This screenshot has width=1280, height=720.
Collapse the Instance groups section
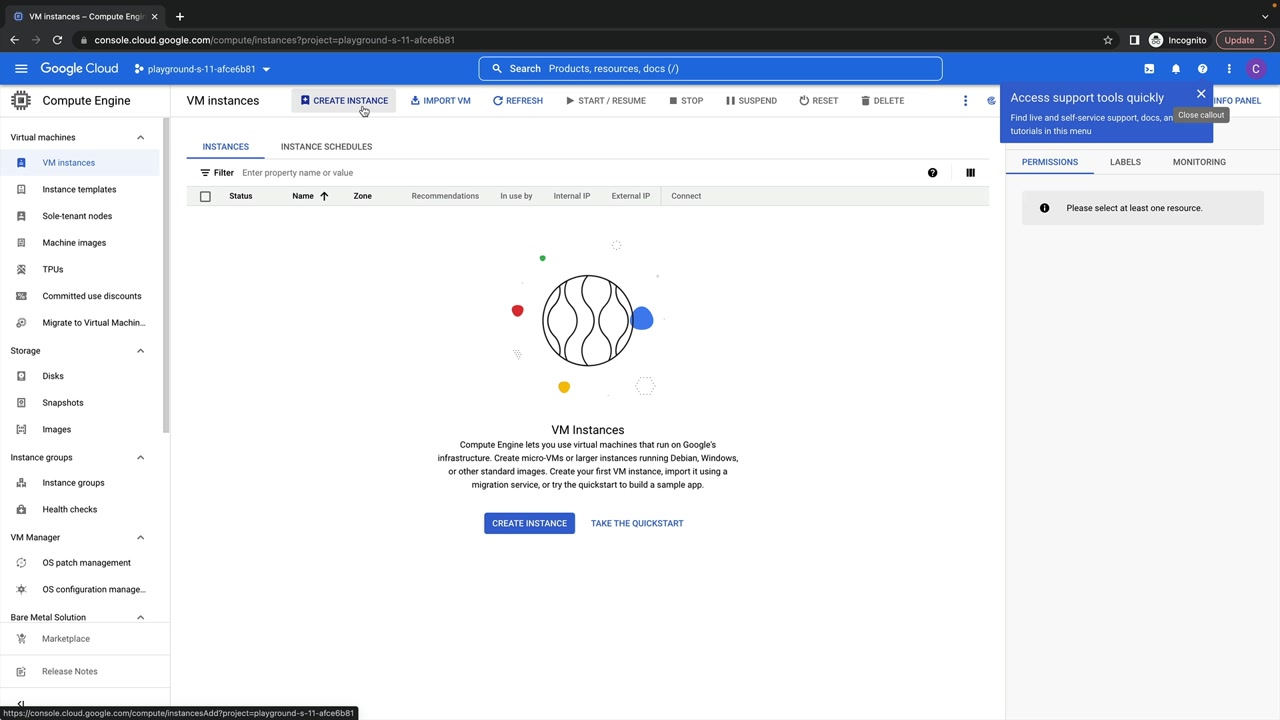pos(140,457)
